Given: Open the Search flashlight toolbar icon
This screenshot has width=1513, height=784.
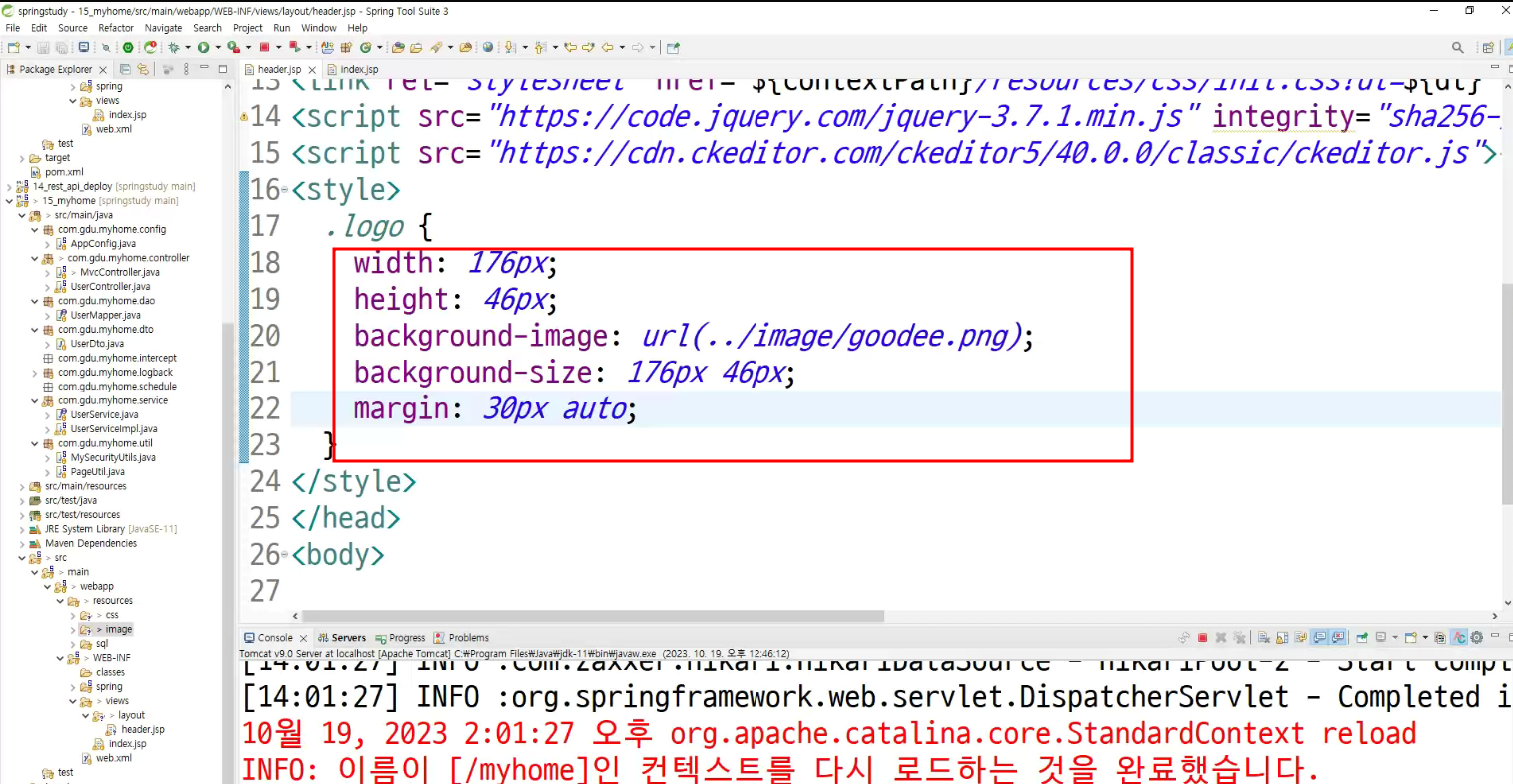Looking at the screenshot, I should click(436, 47).
